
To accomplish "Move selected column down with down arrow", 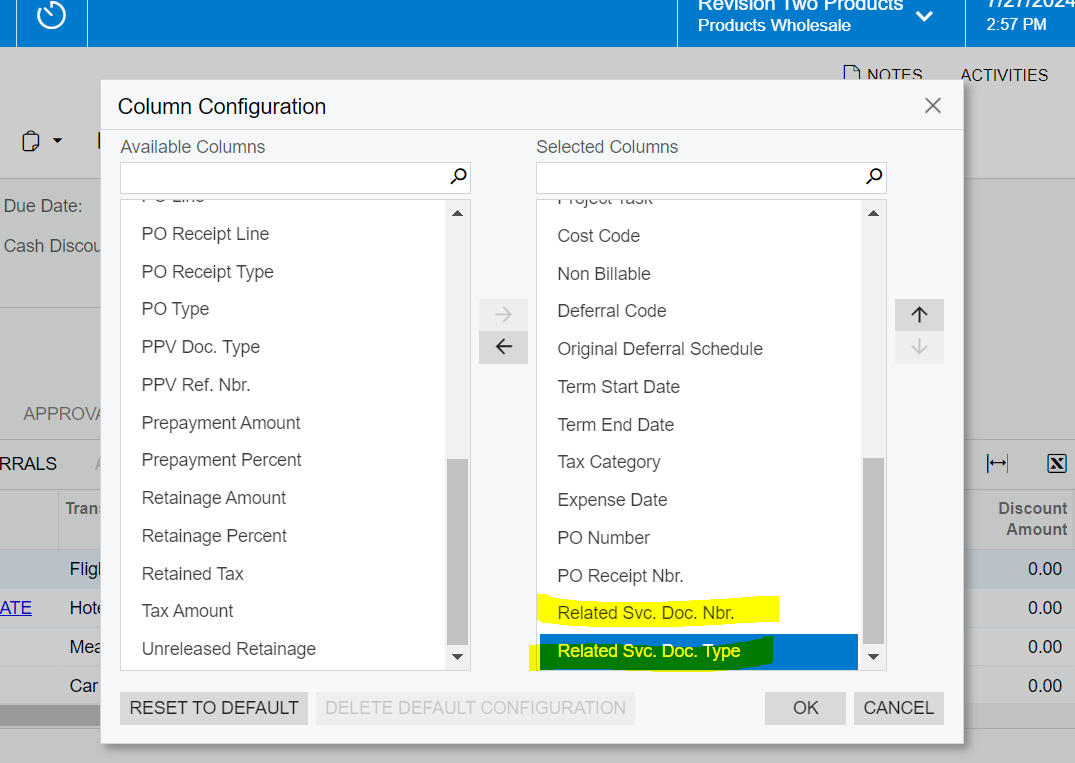I will (919, 347).
